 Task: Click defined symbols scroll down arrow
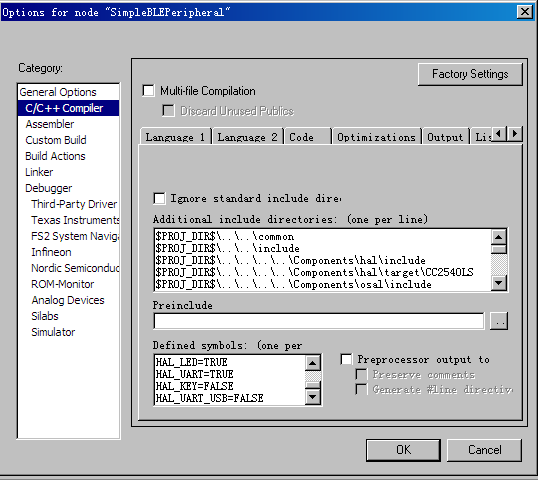point(313,397)
